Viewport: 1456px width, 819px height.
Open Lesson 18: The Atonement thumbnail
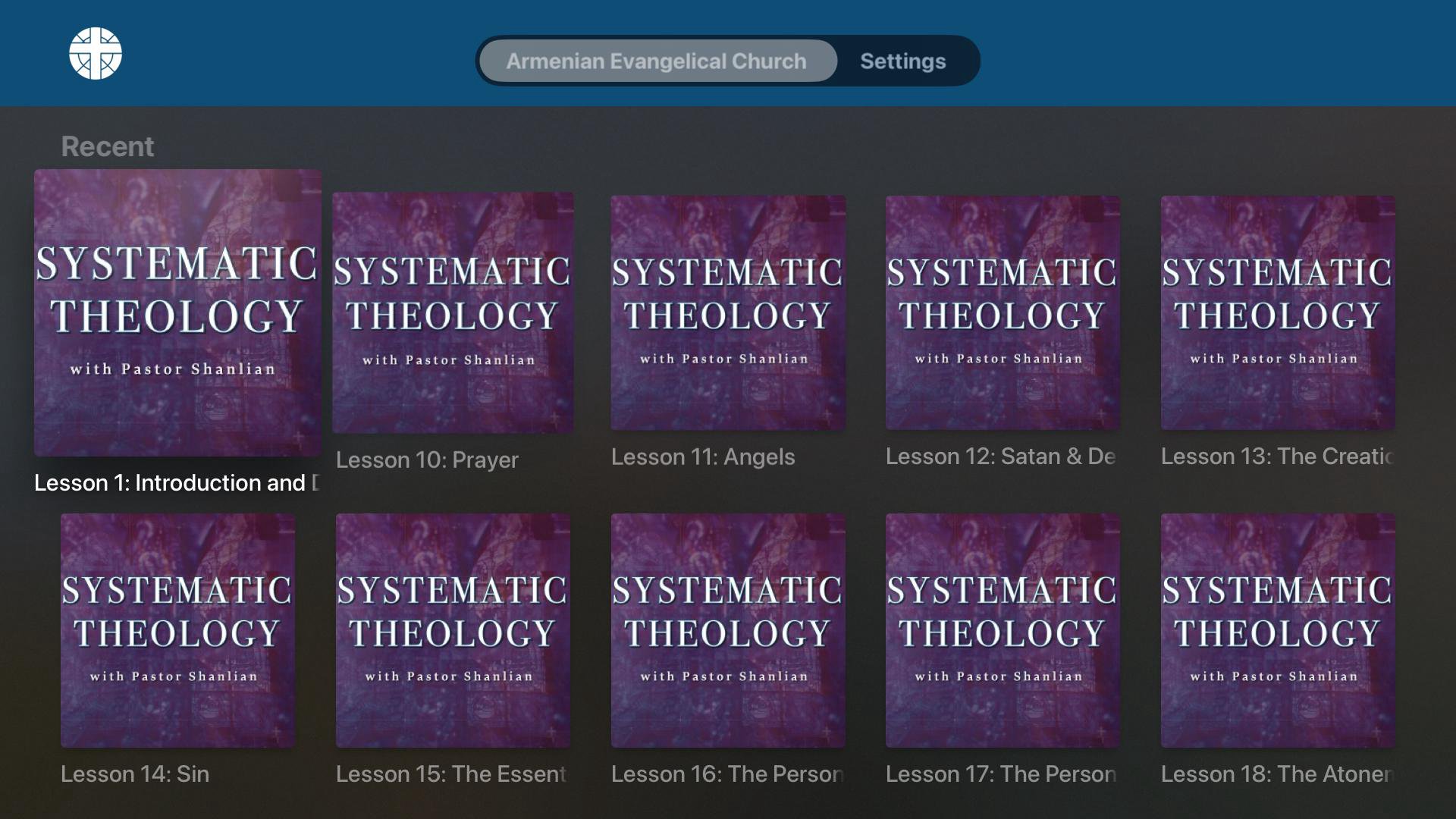point(1278,631)
